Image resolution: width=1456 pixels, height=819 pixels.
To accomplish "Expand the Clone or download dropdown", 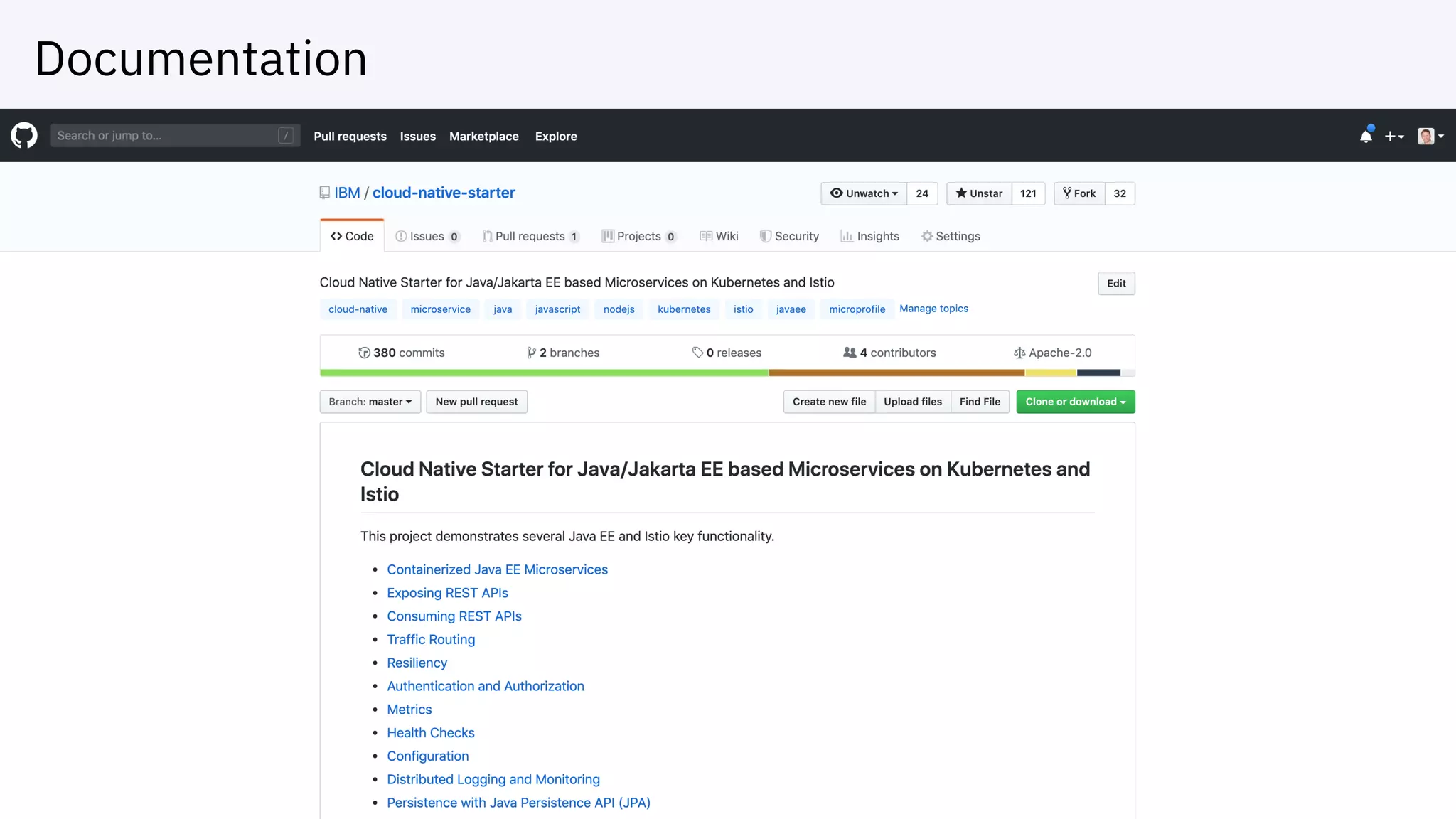I will pos(1076,402).
